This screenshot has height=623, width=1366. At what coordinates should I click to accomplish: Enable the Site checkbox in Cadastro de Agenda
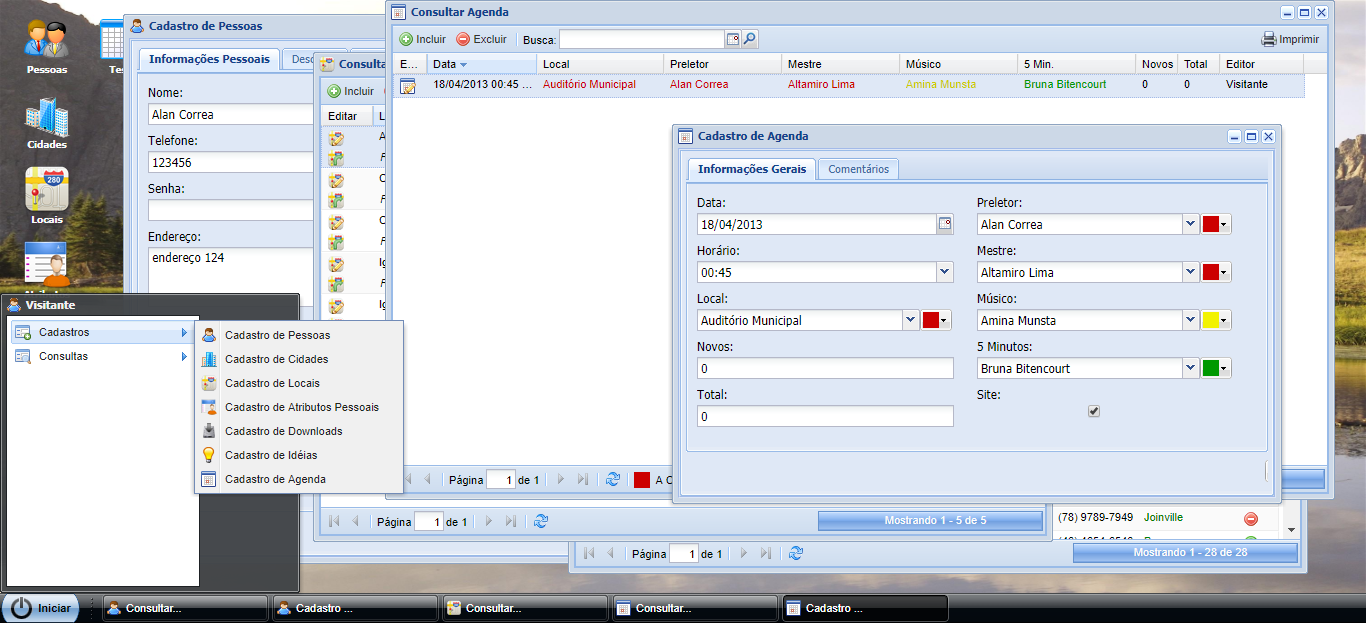click(x=1094, y=411)
